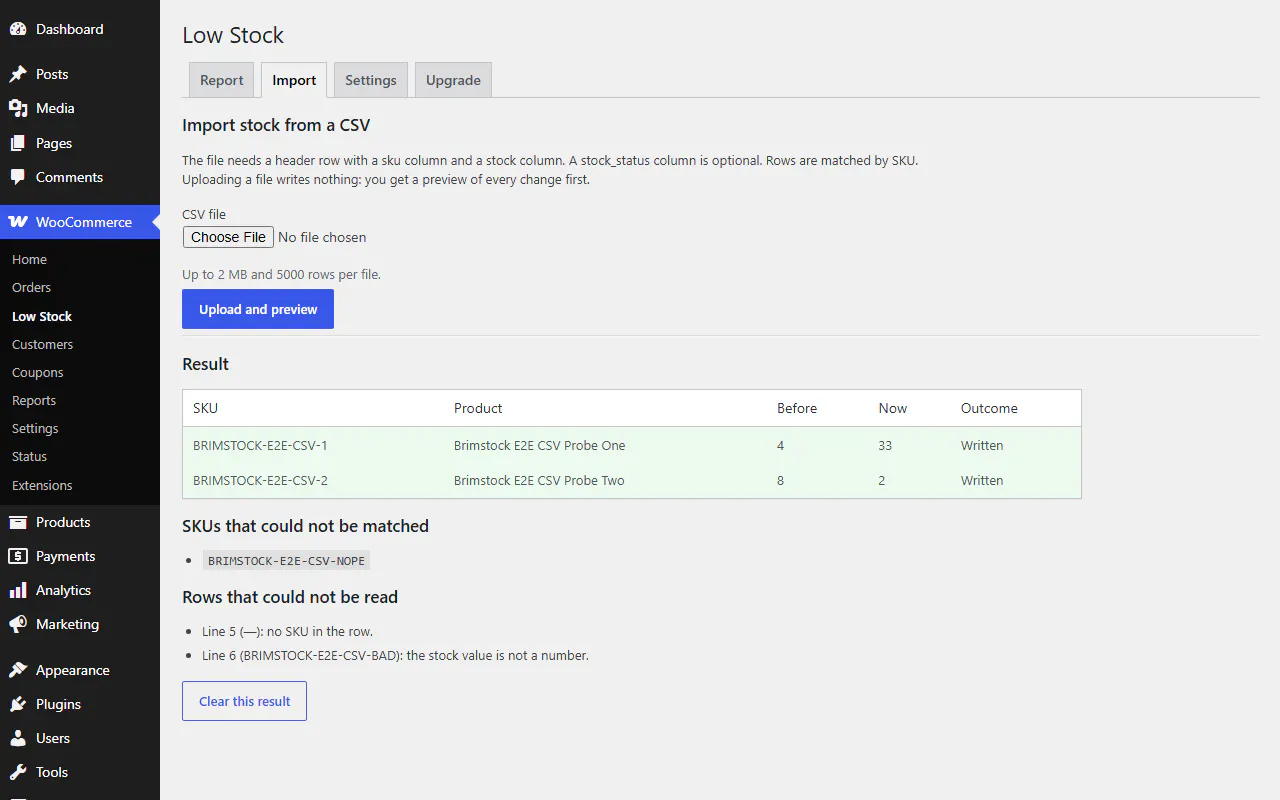Screen dimensions: 1280x800
Task: Click the Outcome column header
Action: click(x=989, y=408)
